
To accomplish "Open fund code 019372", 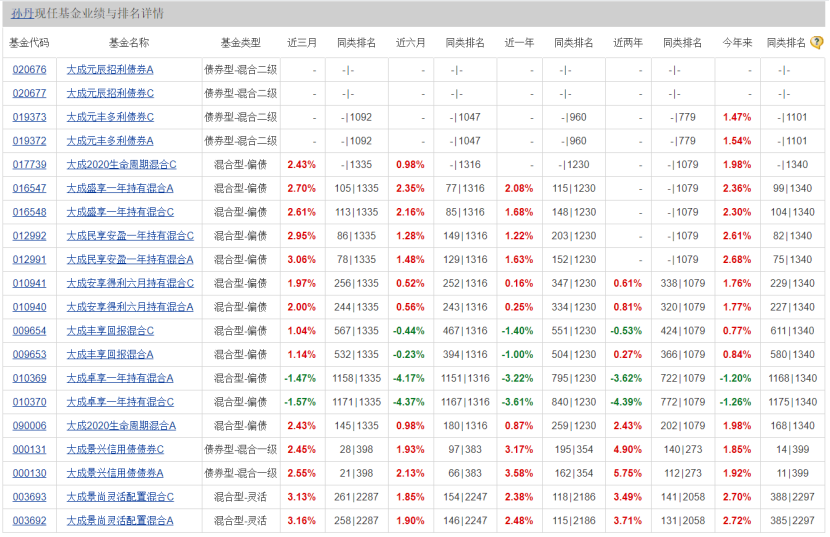I will pos(30,141).
